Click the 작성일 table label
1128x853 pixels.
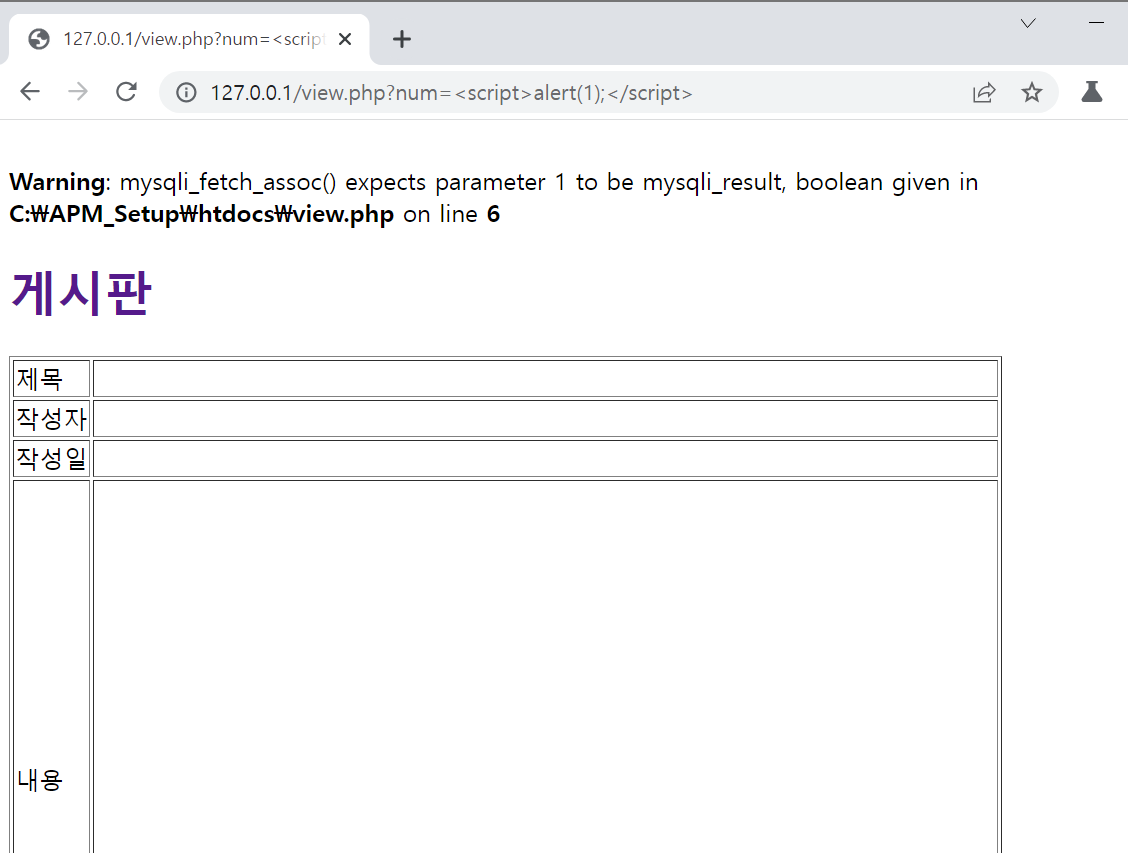[52, 459]
